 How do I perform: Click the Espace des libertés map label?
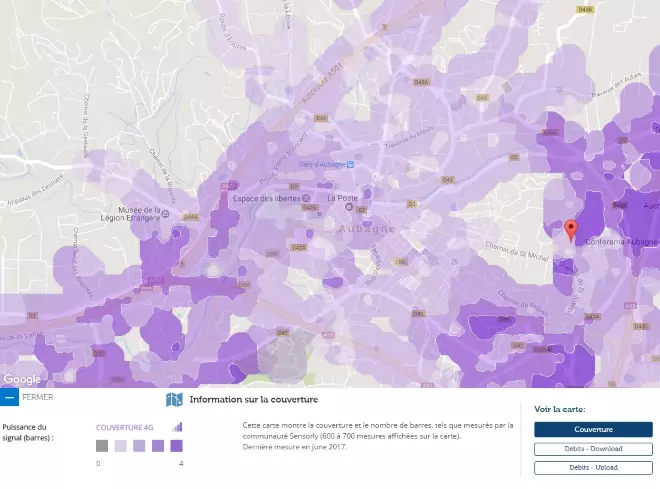pyautogui.click(x=266, y=198)
